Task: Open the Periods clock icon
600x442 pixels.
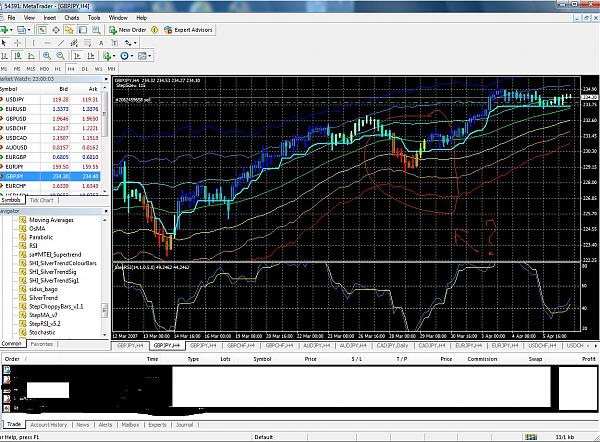Action: pyautogui.click(x=124, y=56)
